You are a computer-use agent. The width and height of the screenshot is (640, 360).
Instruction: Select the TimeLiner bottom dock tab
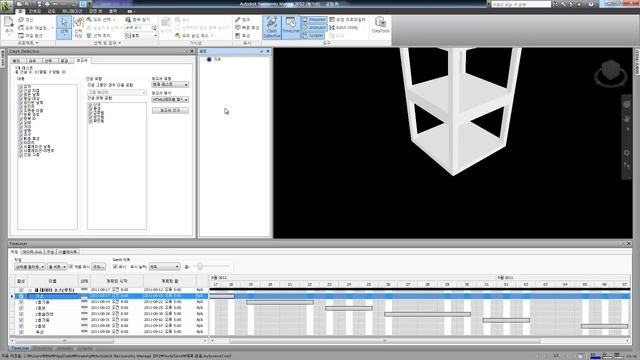coord(20,348)
